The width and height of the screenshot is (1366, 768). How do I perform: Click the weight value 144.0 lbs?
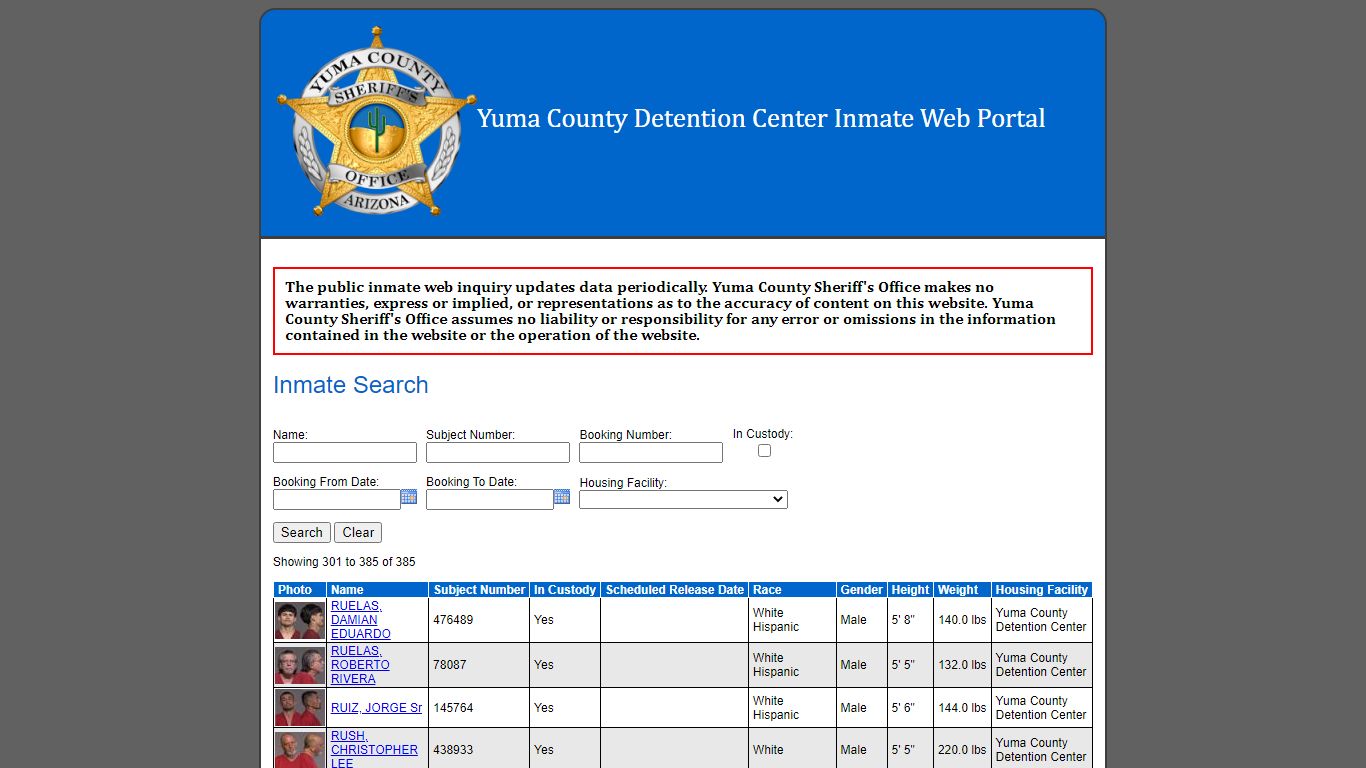(962, 708)
